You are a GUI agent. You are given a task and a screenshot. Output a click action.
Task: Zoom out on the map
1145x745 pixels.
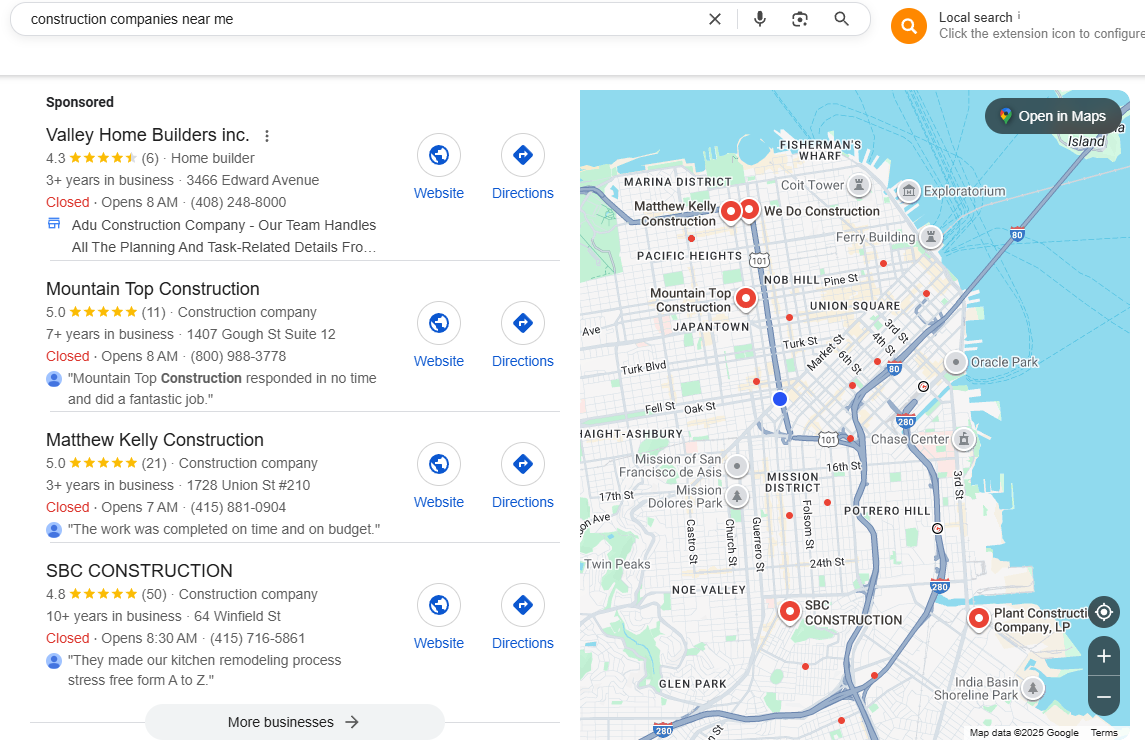click(1104, 696)
